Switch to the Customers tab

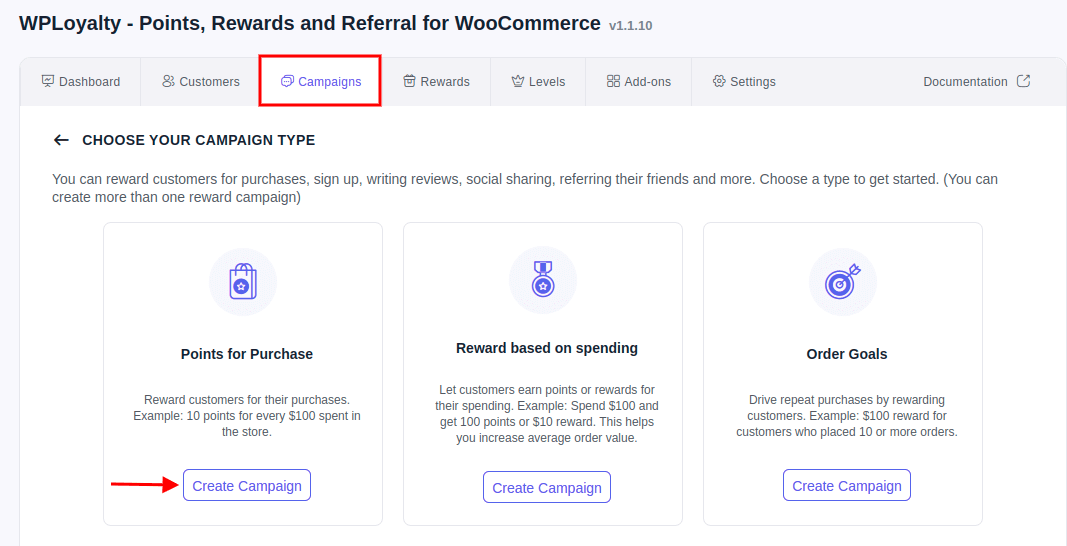pyautogui.click(x=200, y=82)
